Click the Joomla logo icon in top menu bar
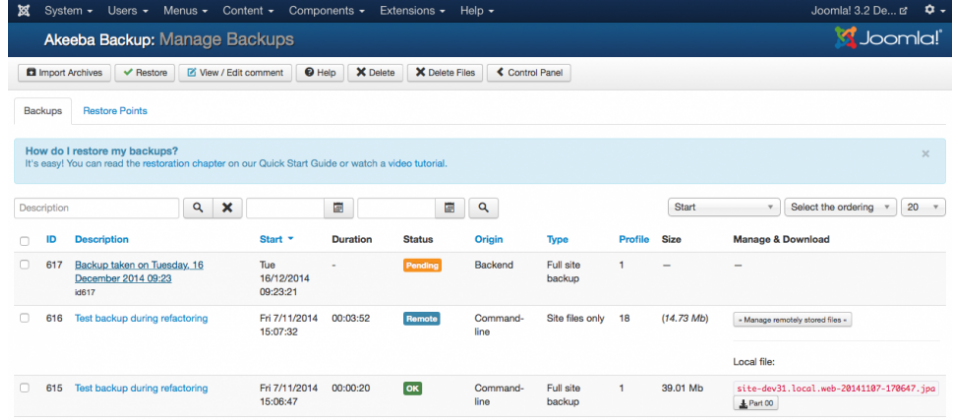The height and width of the screenshot is (420, 960). (24, 10)
